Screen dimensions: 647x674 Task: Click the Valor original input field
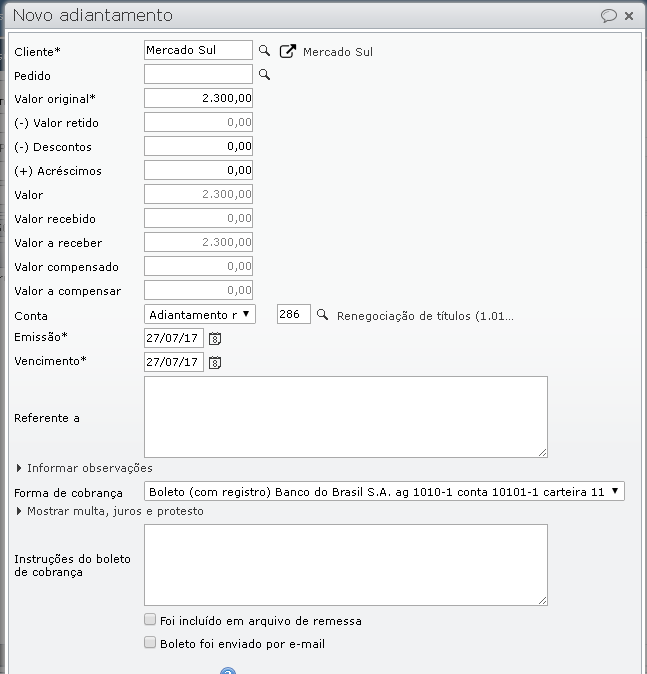tap(198, 98)
